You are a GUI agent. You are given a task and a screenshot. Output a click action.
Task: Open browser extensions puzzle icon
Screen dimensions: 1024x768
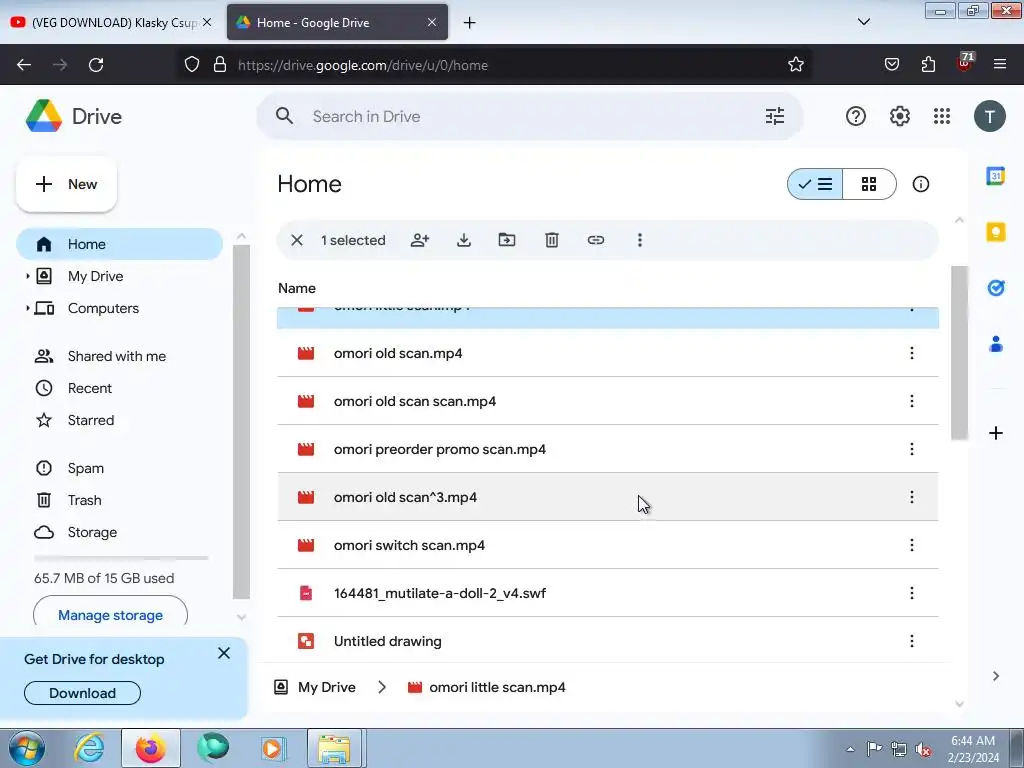[x=928, y=64]
